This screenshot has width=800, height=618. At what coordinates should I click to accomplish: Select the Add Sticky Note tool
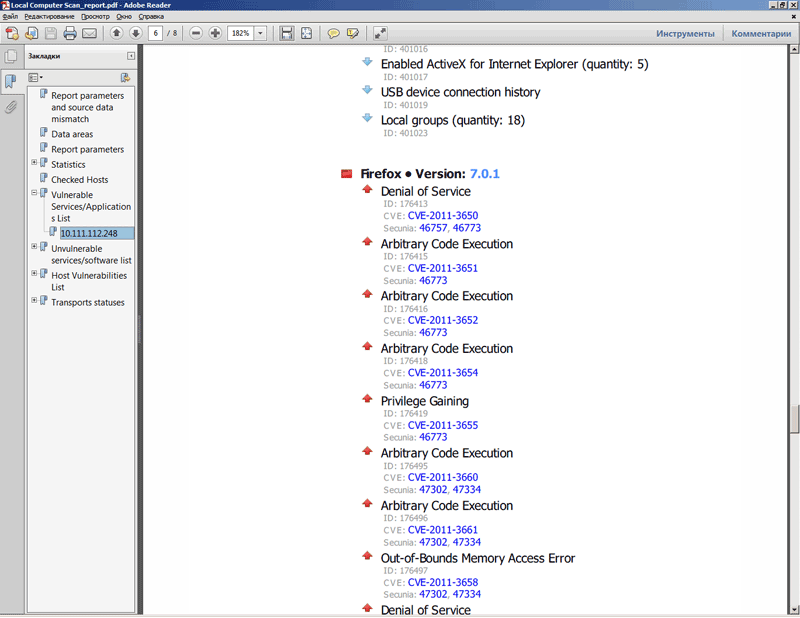coord(333,32)
